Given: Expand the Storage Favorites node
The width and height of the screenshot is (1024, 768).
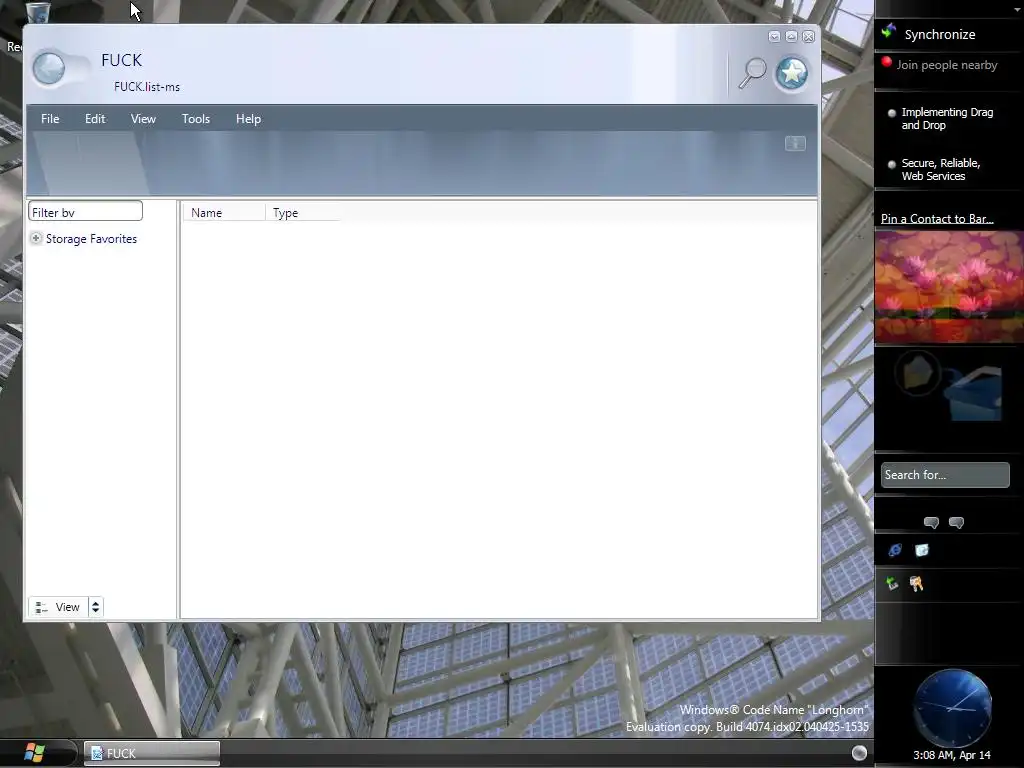Looking at the screenshot, I should click(36, 238).
